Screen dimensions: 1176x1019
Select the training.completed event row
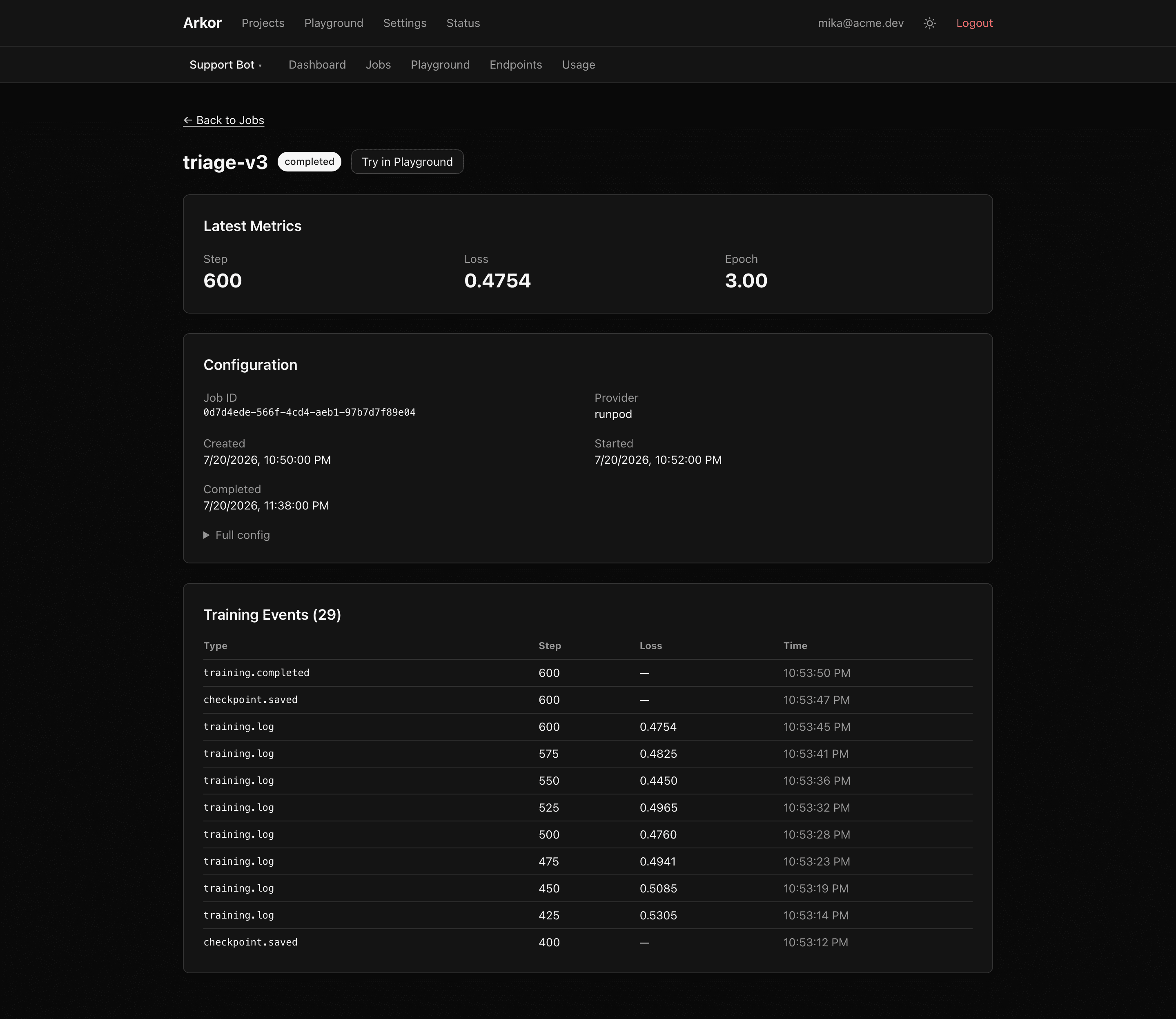588,673
